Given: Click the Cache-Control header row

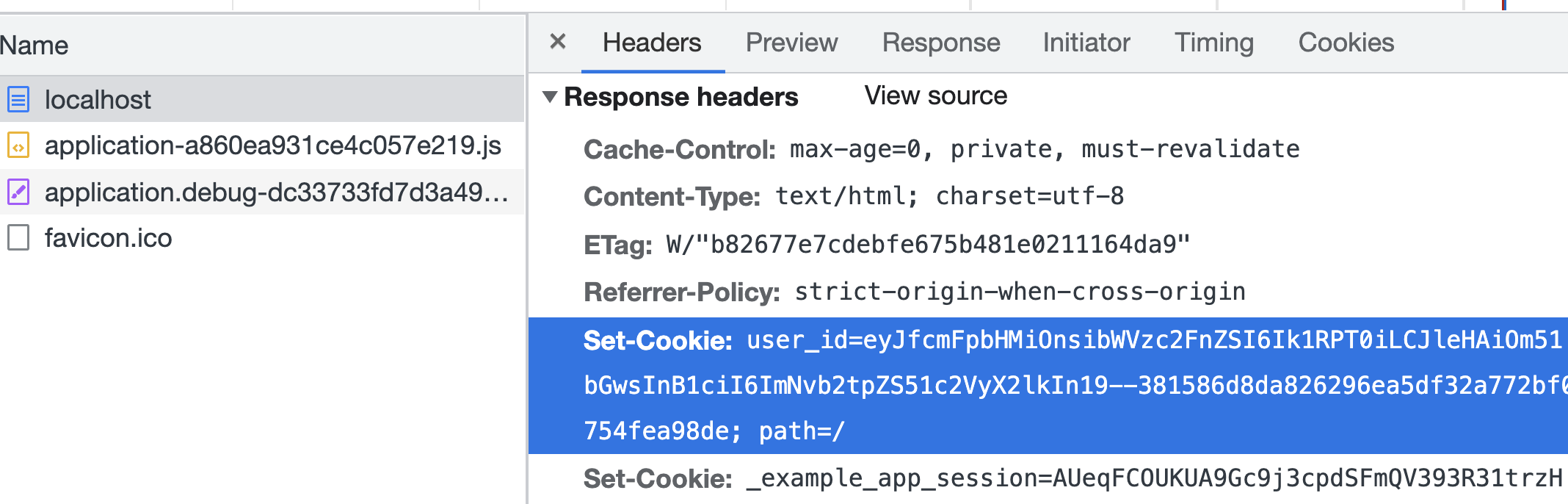Looking at the screenshot, I should click(941, 150).
